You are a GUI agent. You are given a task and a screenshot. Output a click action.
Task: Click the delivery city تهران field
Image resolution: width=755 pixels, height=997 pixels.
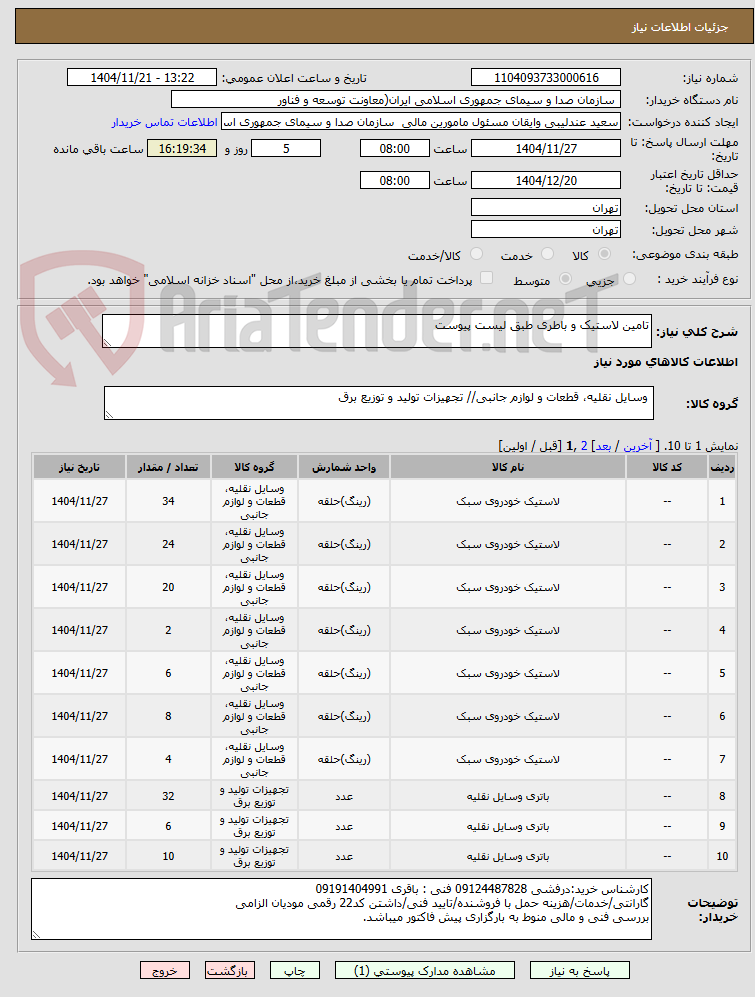pyautogui.click(x=546, y=230)
